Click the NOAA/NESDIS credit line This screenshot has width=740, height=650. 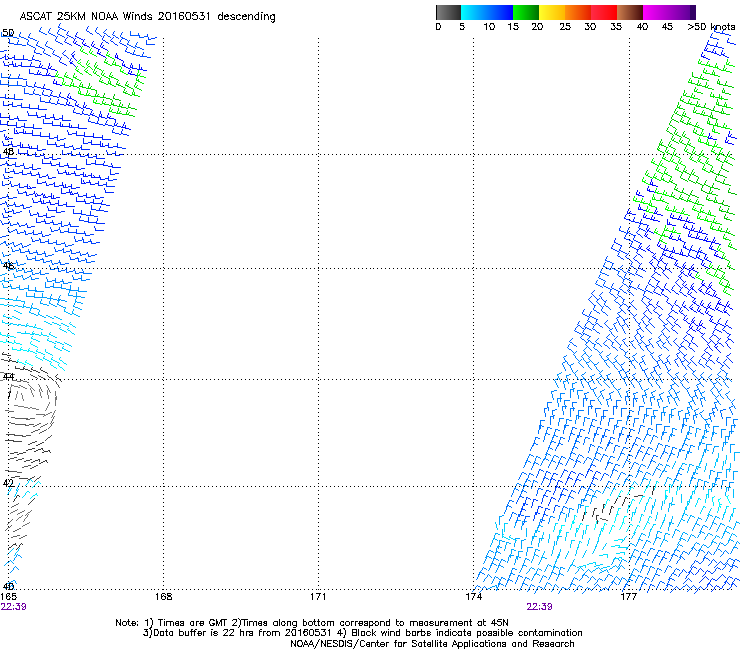tap(432, 644)
